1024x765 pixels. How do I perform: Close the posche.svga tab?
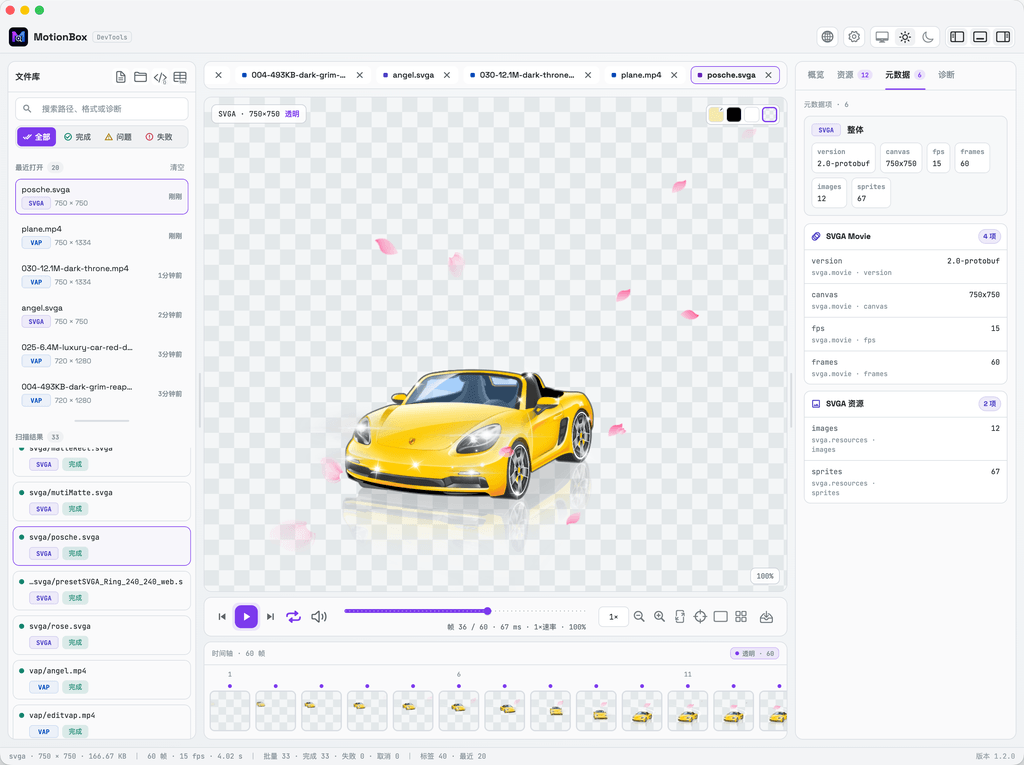[769, 75]
